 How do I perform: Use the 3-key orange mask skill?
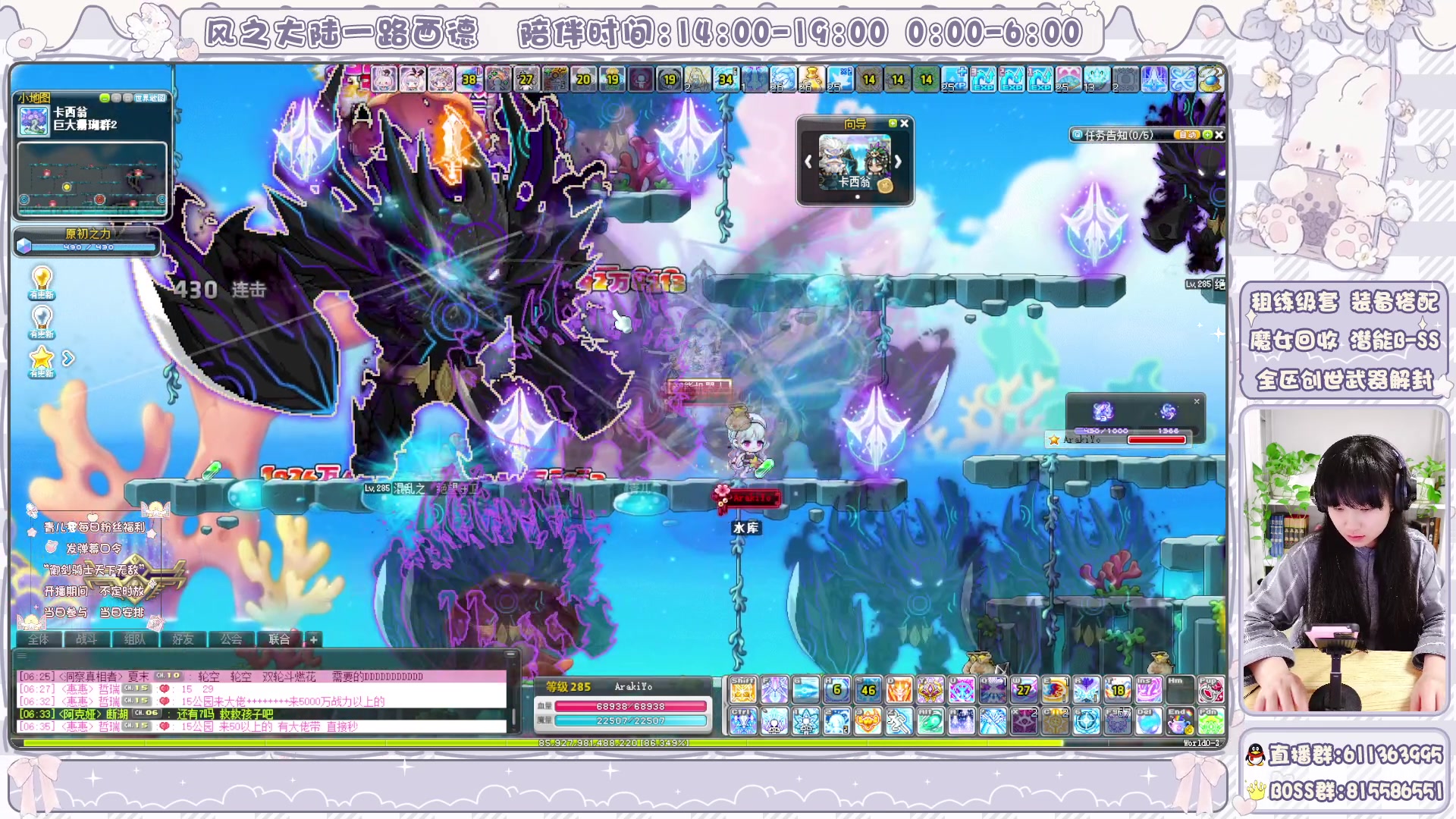click(868, 721)
